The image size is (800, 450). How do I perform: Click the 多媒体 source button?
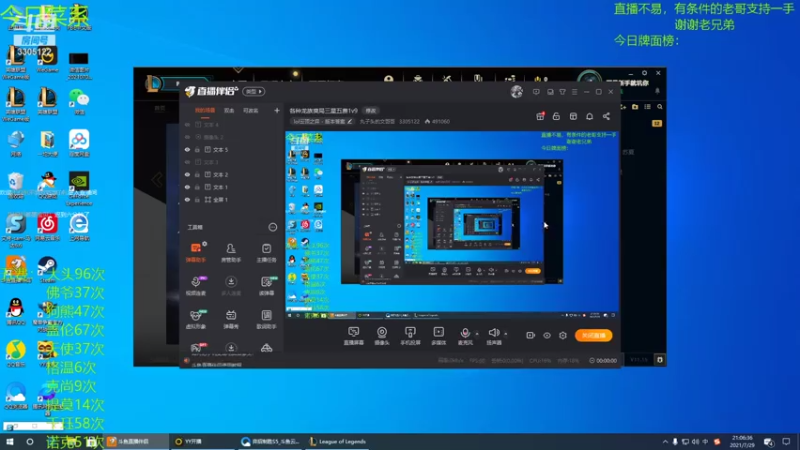[438, 336]
